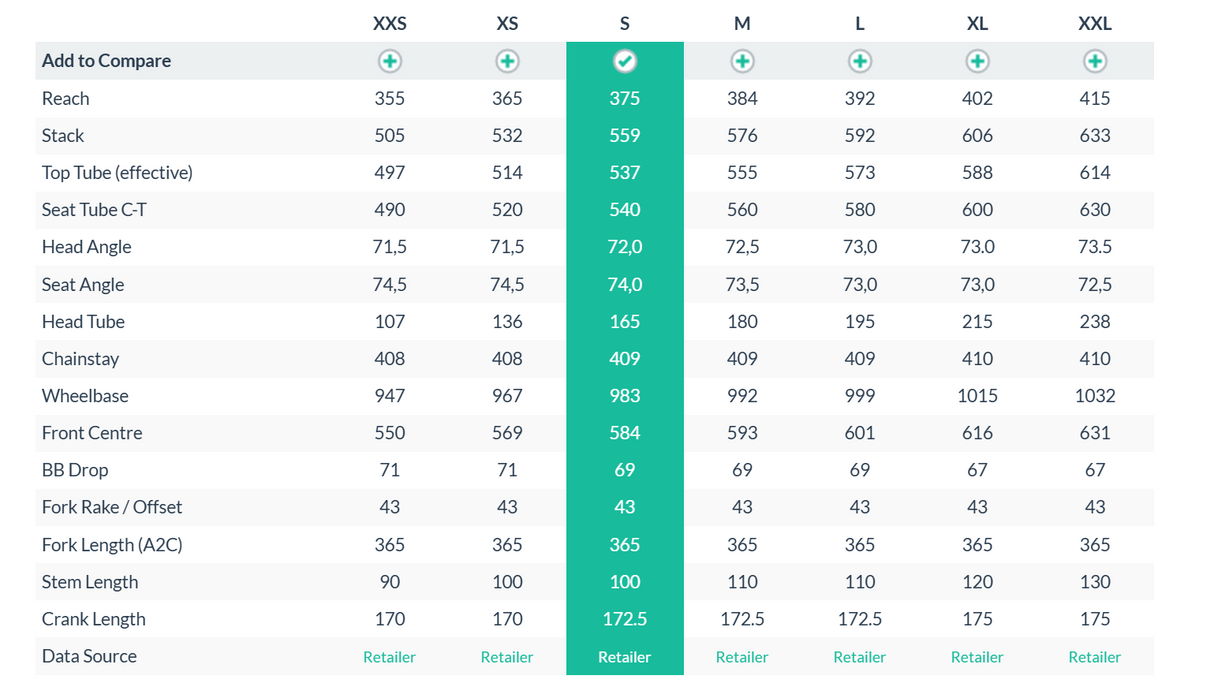The width and height of the screenshot is (1214, 683).
Task: Open the XS Retailer data source link
Action: [x=507, y=657]
